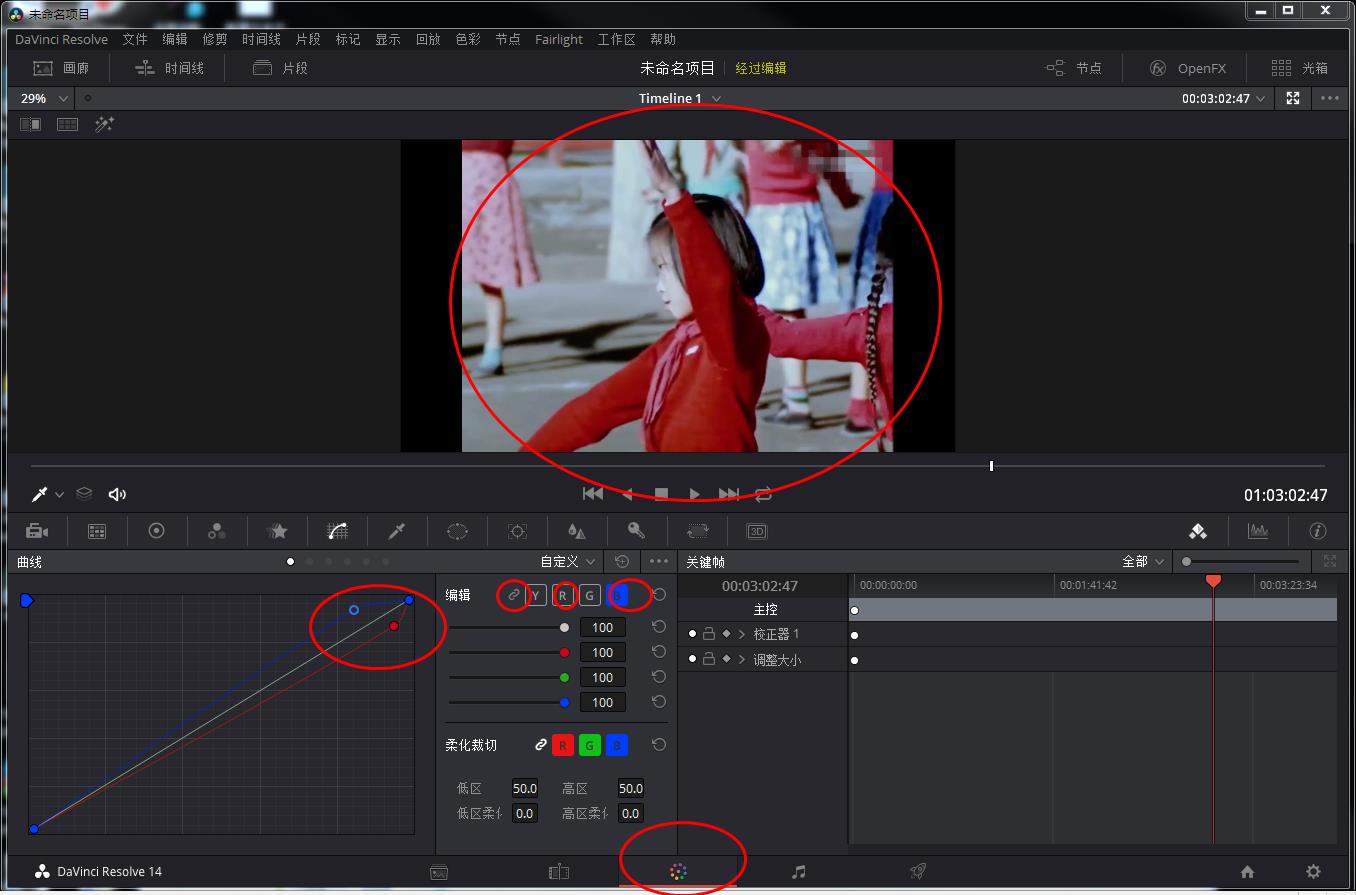Image resolution: width=1356 pixels, height=895 pixels.
Task: Open the 3D stereoscopic palette
Action: click(757, 531)
